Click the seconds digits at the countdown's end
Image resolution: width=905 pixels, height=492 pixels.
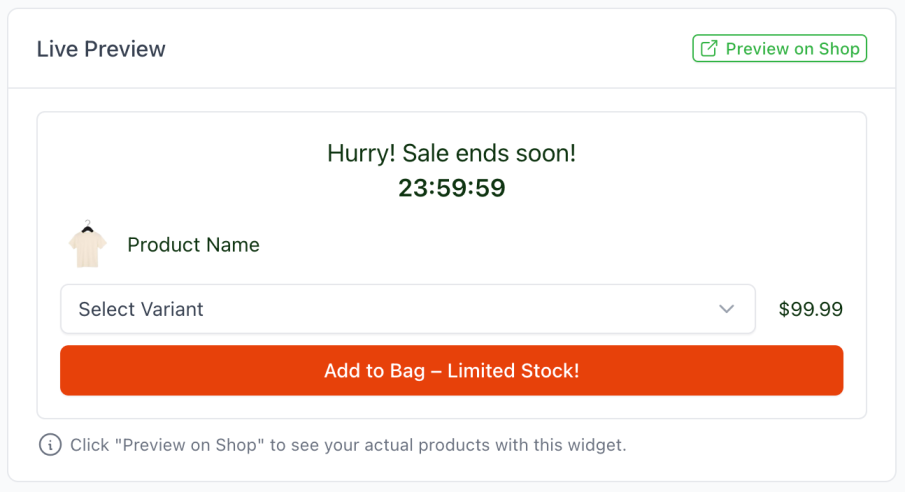(x=490, y=187)
